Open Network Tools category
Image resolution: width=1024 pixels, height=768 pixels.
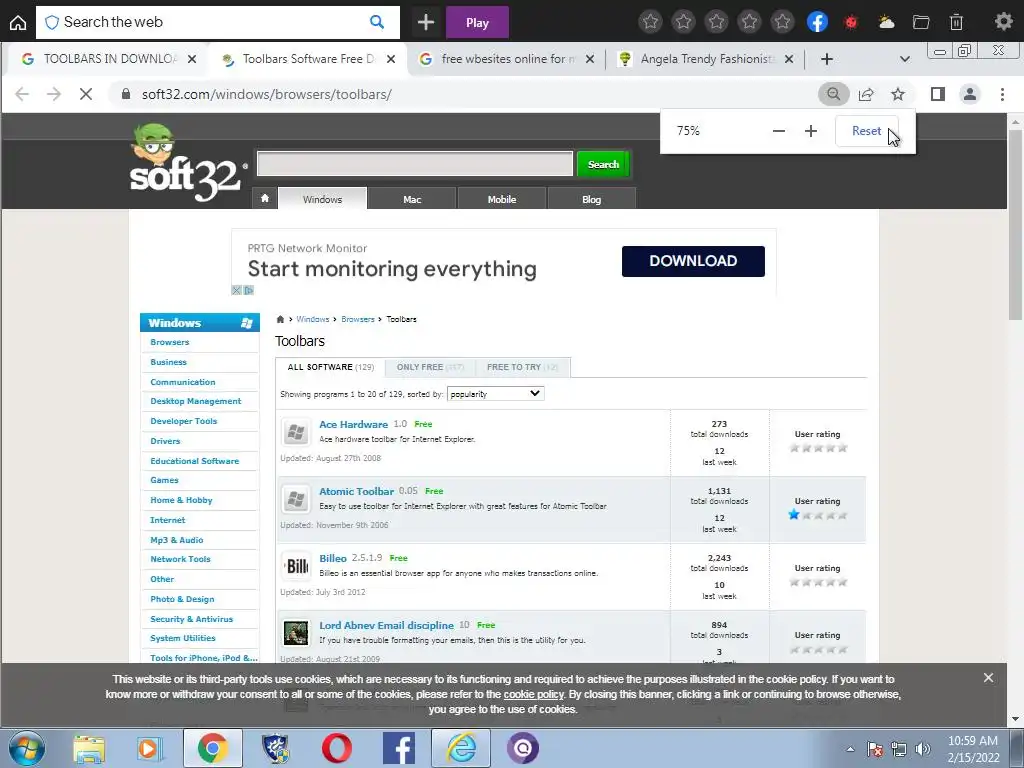pos(180,559)
